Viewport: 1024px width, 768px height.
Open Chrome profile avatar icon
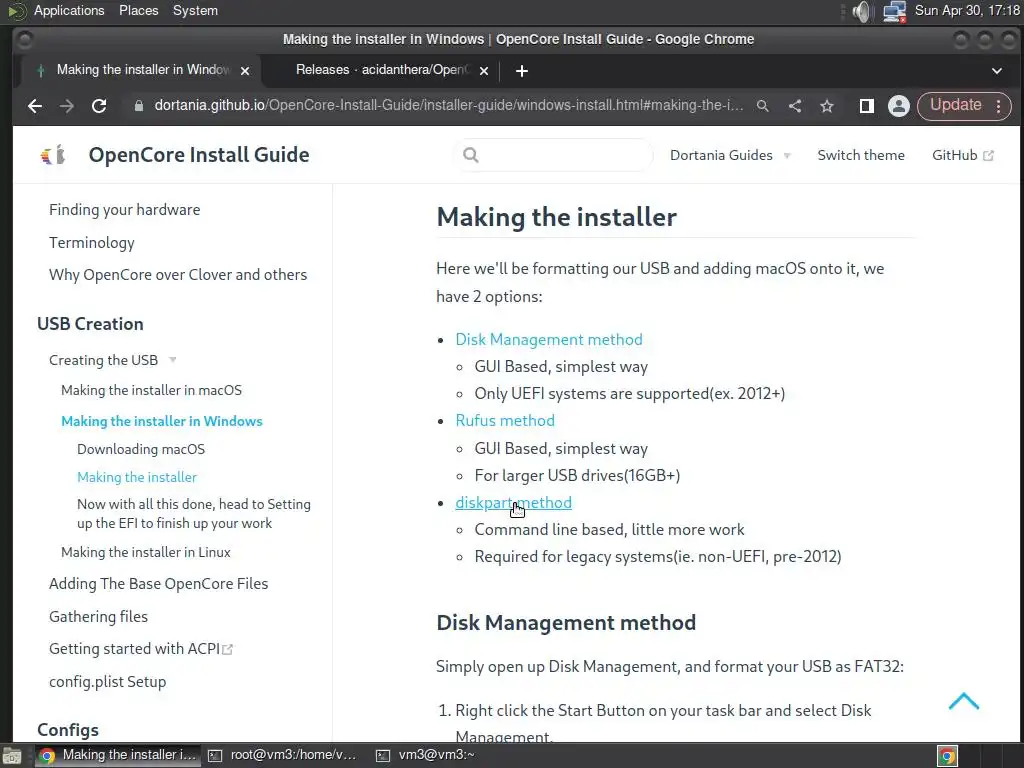[898, 106]
